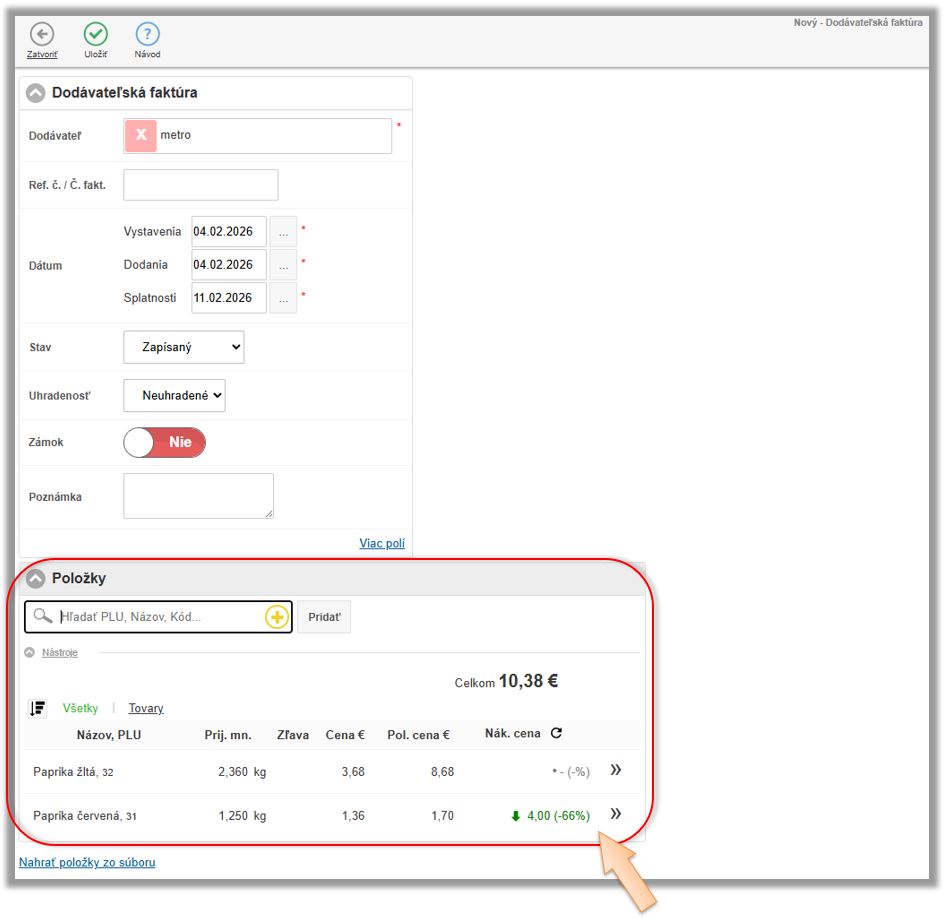Click the Zatvoriť back arrow icon

(x=42, y=34)
